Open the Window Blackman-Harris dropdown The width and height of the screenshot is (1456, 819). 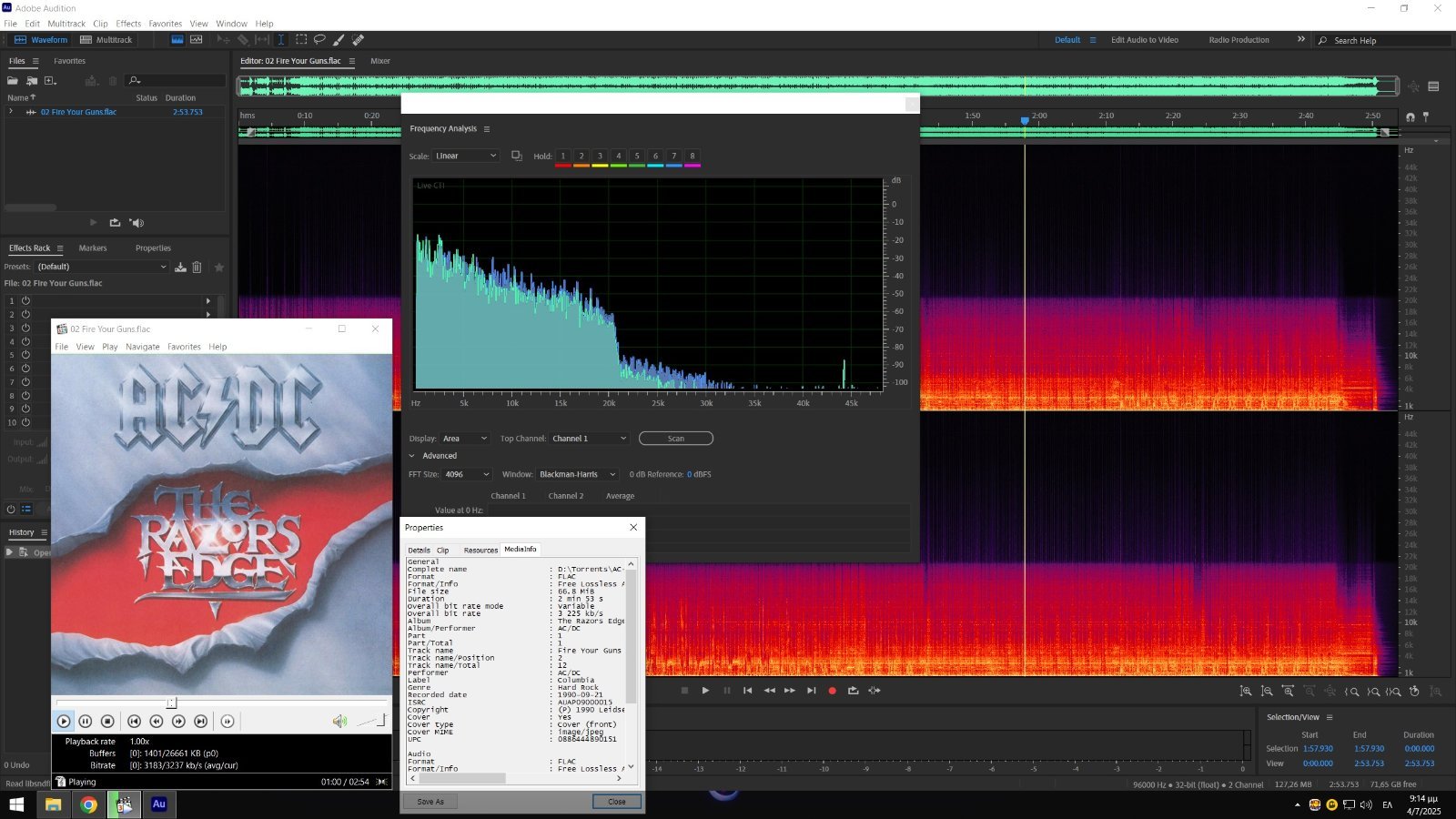(x=577, y=474)
